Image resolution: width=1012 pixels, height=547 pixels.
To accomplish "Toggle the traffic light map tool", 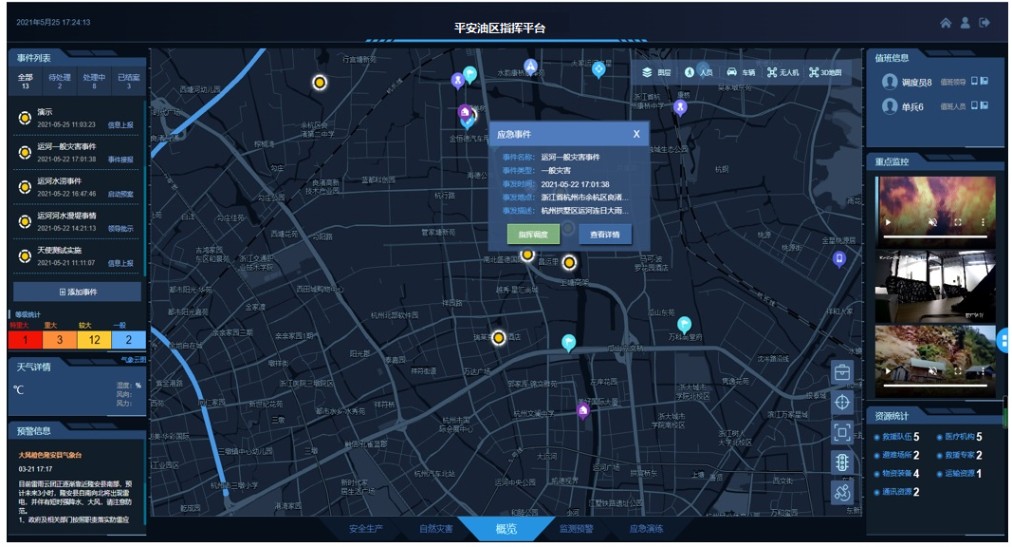I will (842, 462).
